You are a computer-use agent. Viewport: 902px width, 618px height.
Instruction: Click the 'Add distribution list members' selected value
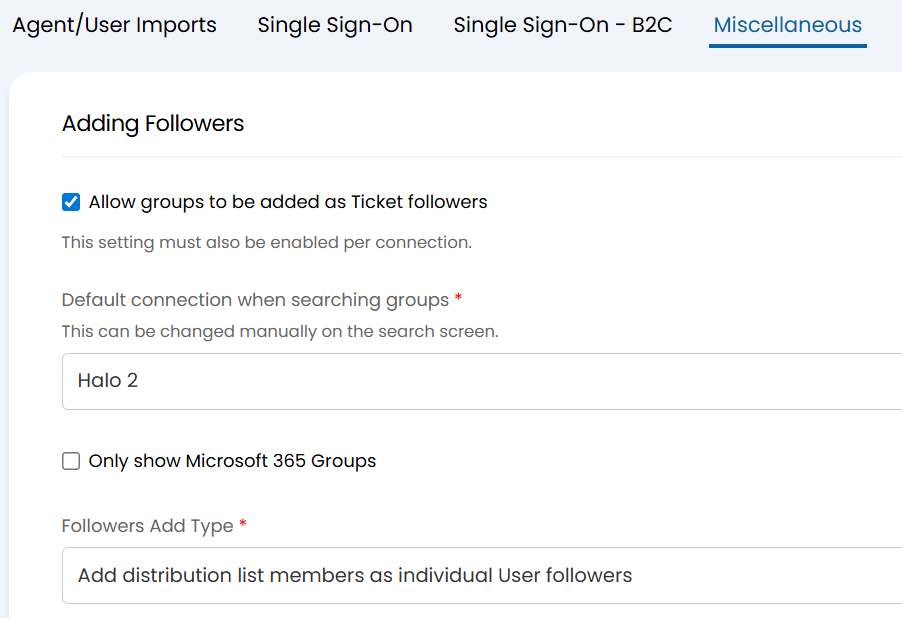point(355,575)
